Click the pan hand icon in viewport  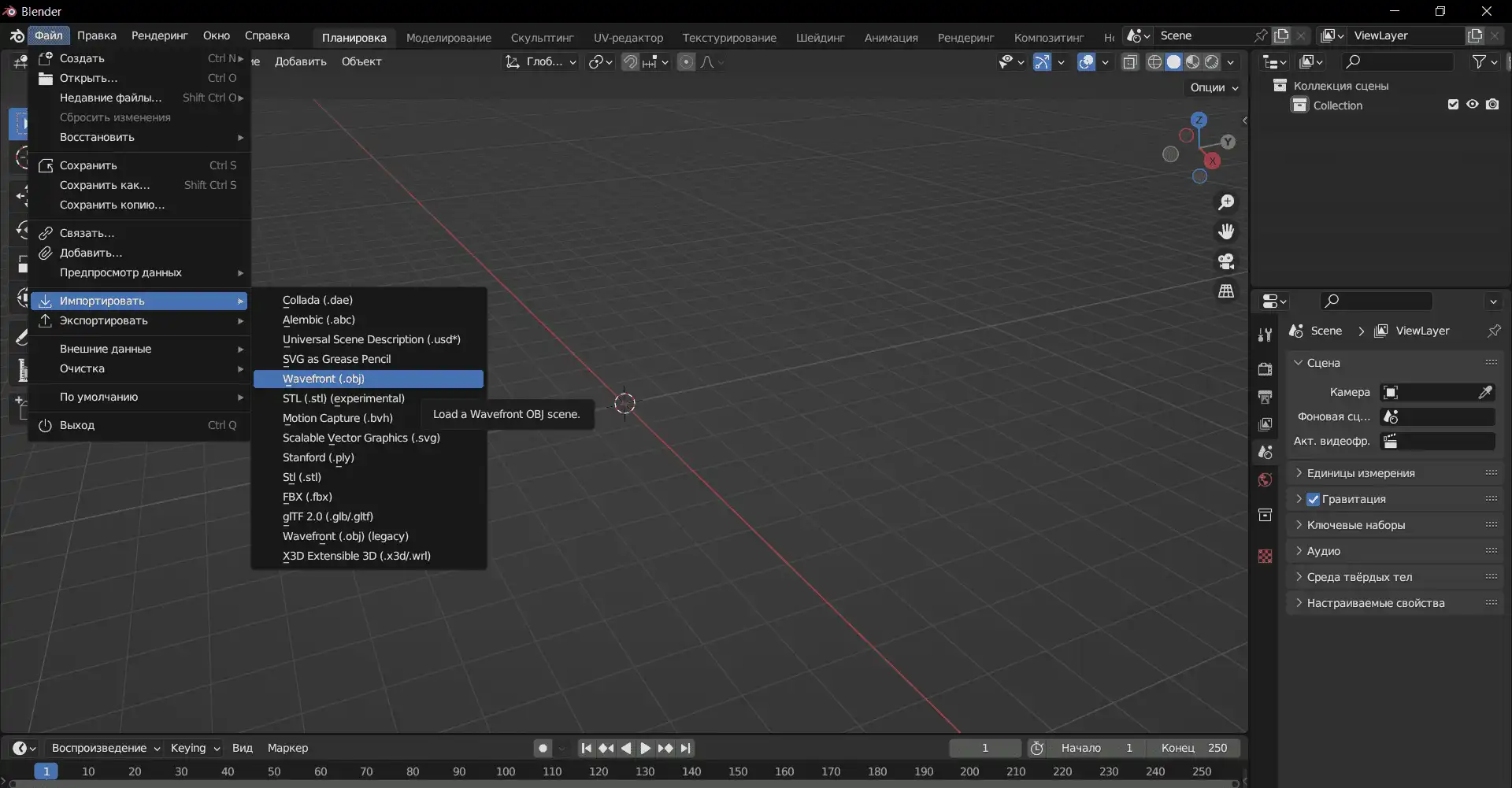pyautogui.click(x=1226, y=231)
